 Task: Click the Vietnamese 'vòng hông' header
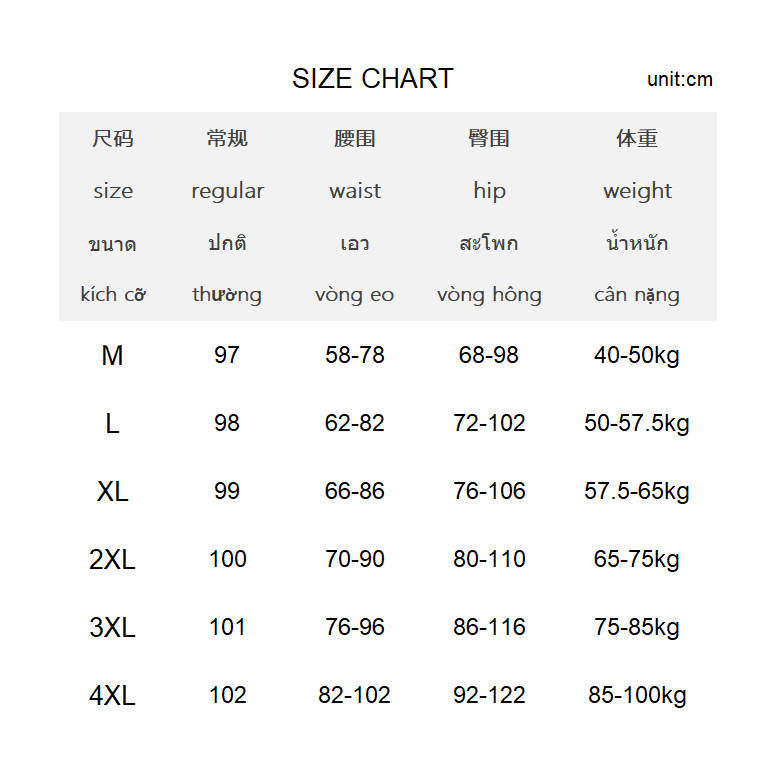pos(489,294)
